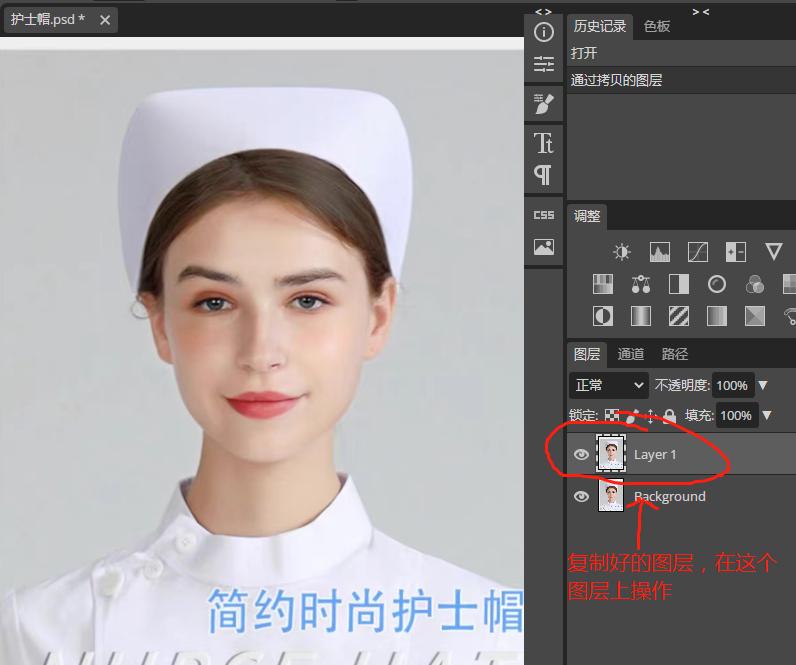Open the CSS panel icon

[x=544, y=215]
